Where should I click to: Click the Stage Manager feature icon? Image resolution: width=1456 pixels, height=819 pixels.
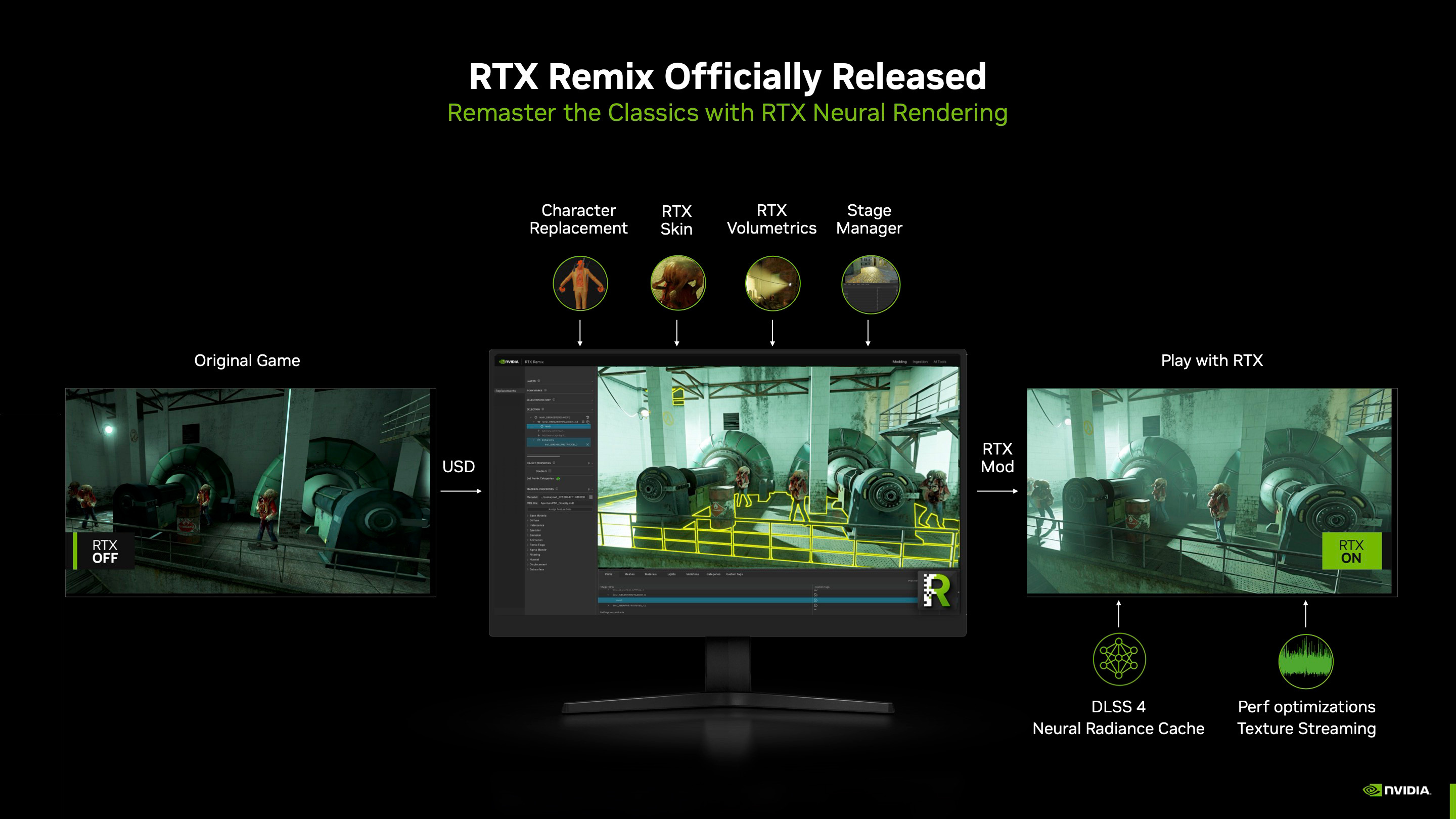pos(870,284)
